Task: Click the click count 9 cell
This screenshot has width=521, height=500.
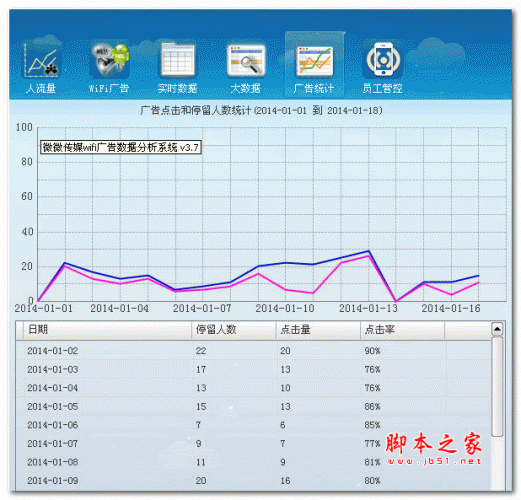Action: coord(283,462)
